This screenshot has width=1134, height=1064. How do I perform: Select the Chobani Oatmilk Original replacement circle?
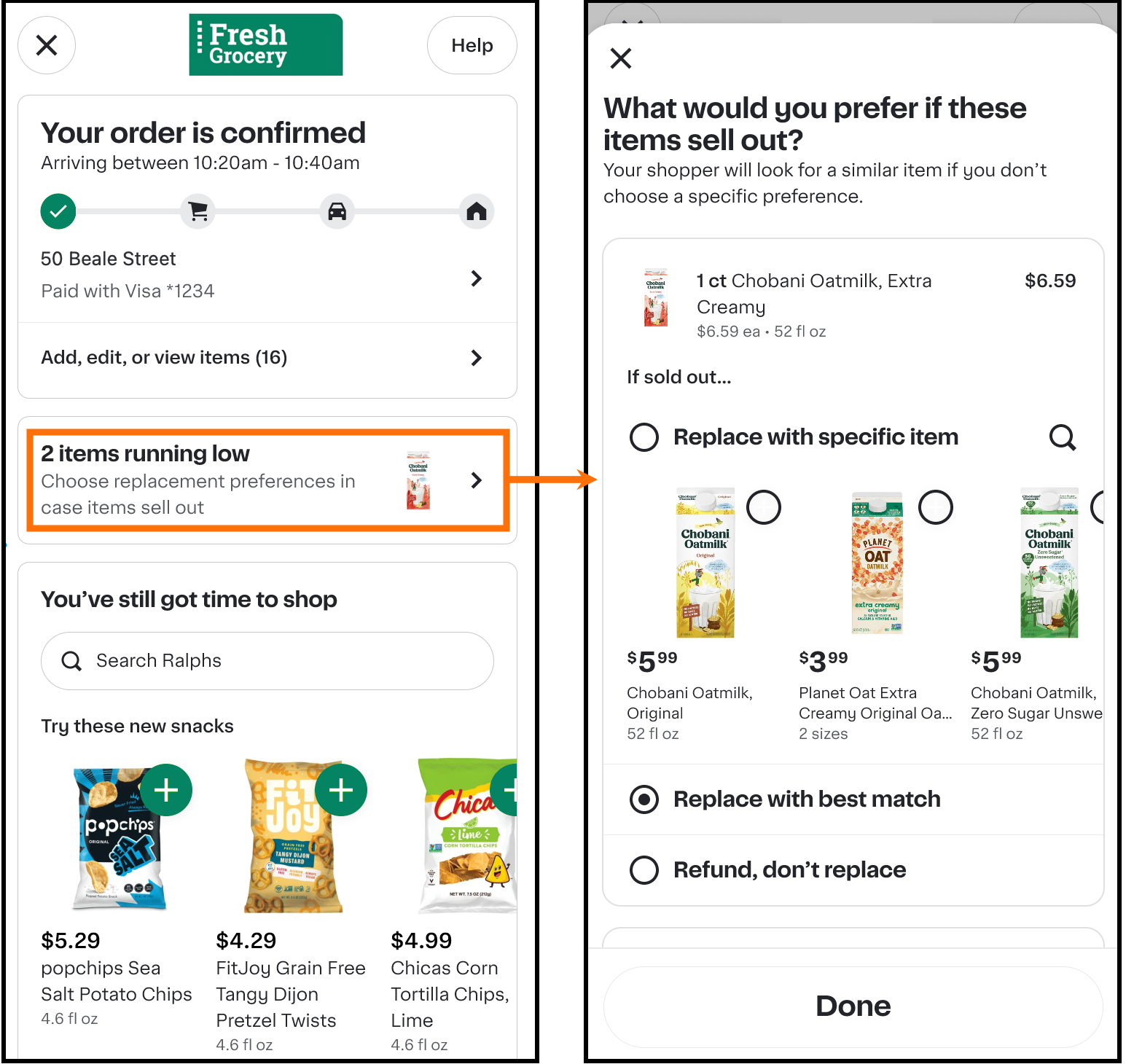(764, 507)
